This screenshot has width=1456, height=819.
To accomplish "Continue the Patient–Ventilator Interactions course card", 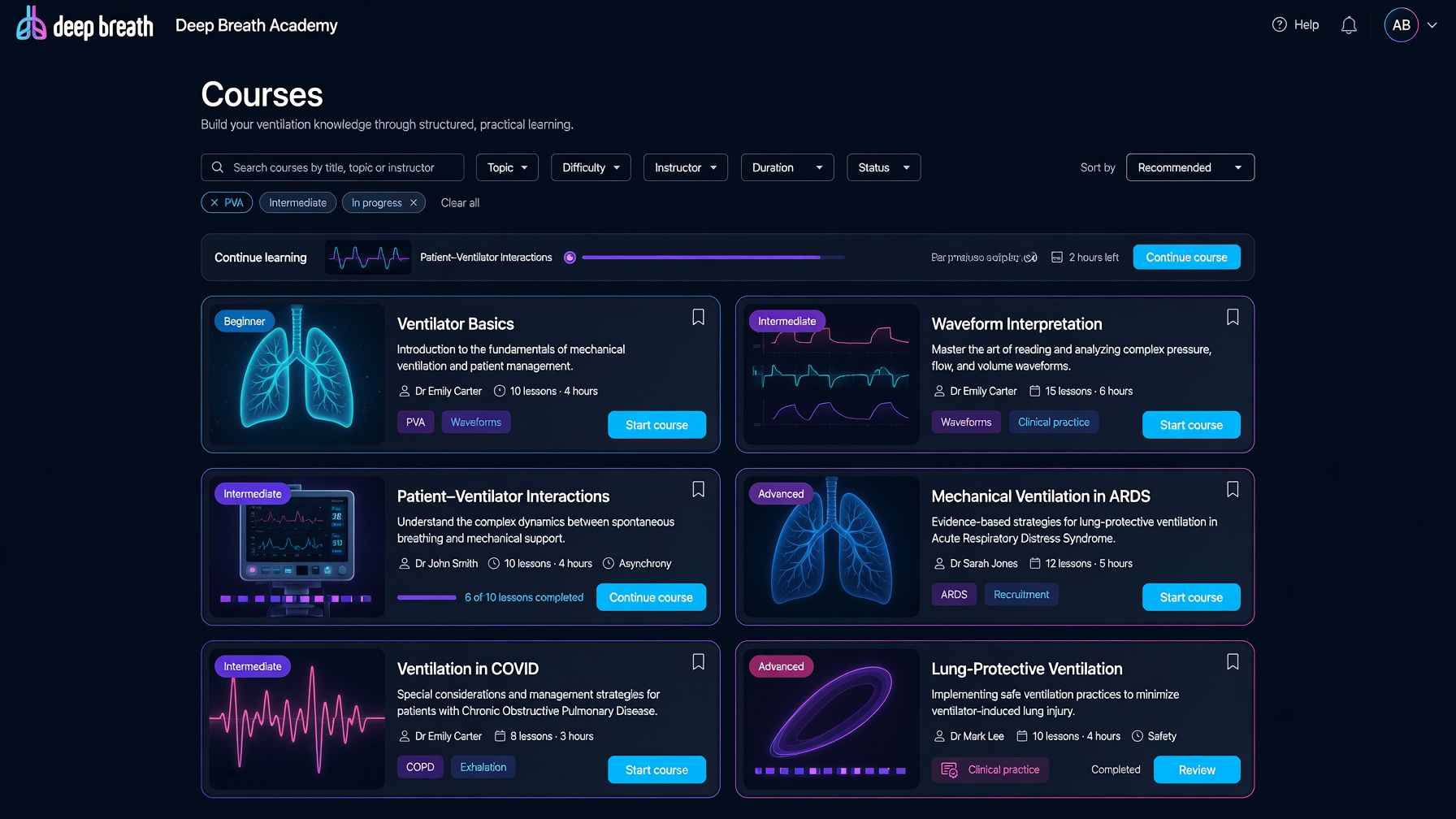I will point(651,597).
